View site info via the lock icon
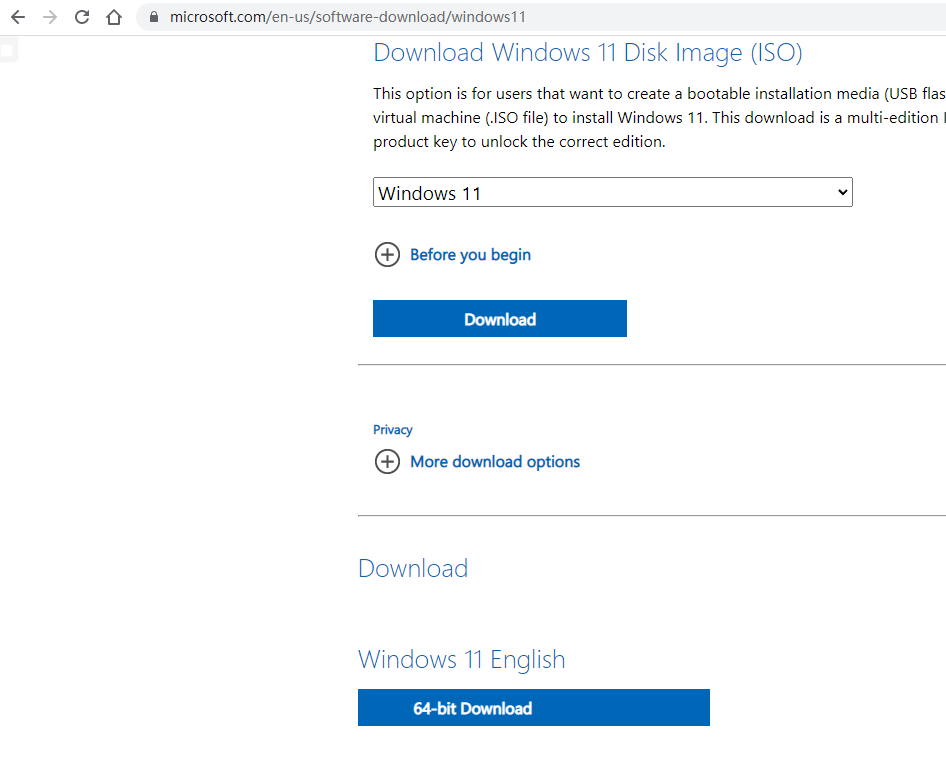Viewport: 946px width, 769px height. [153, 17]
